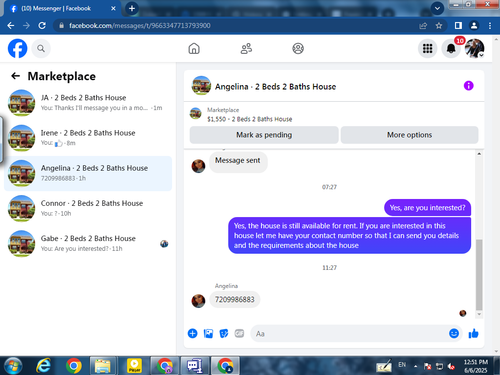The image size is (500, 375).
Task: Open the Facebook search magnifier
Action: [x=41, y=49]
